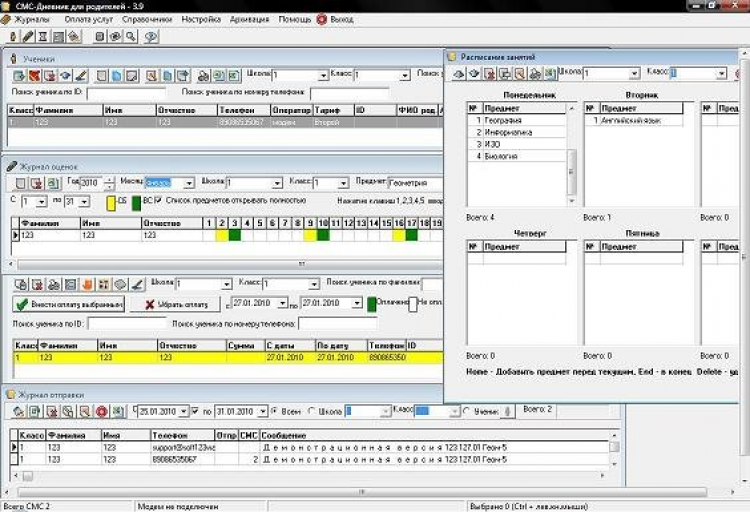
Task: Click first icon in Журнал отправки toolbar
Action: click(19, 412)
